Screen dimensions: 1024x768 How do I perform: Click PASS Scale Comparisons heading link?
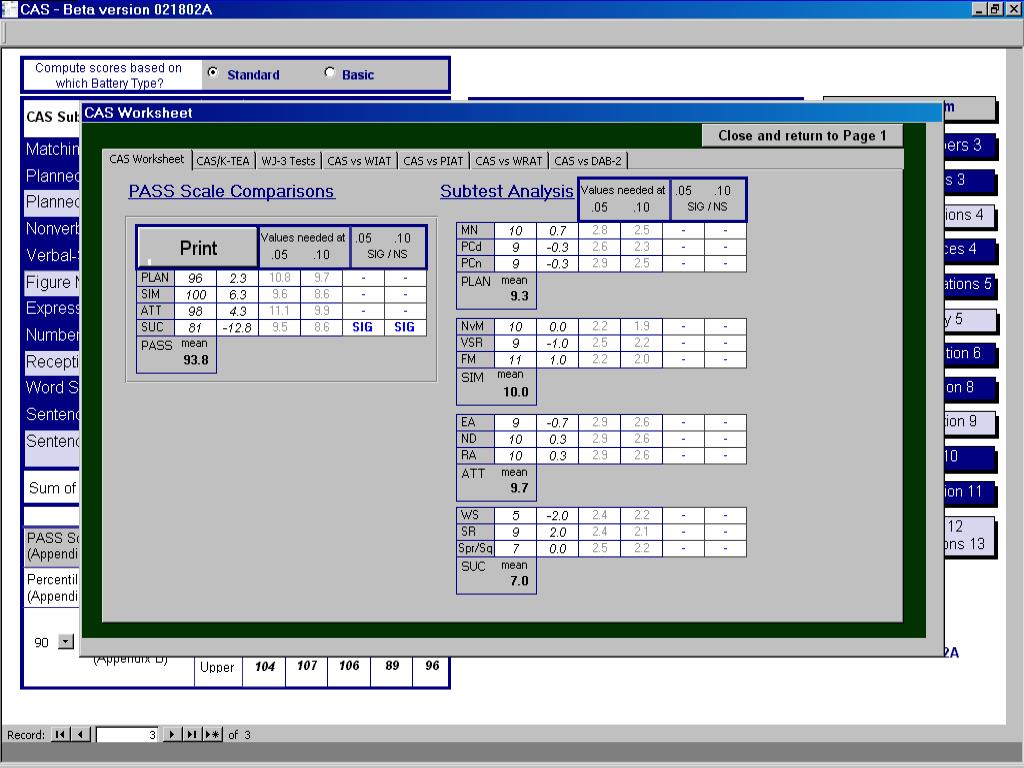pos(232,191)
